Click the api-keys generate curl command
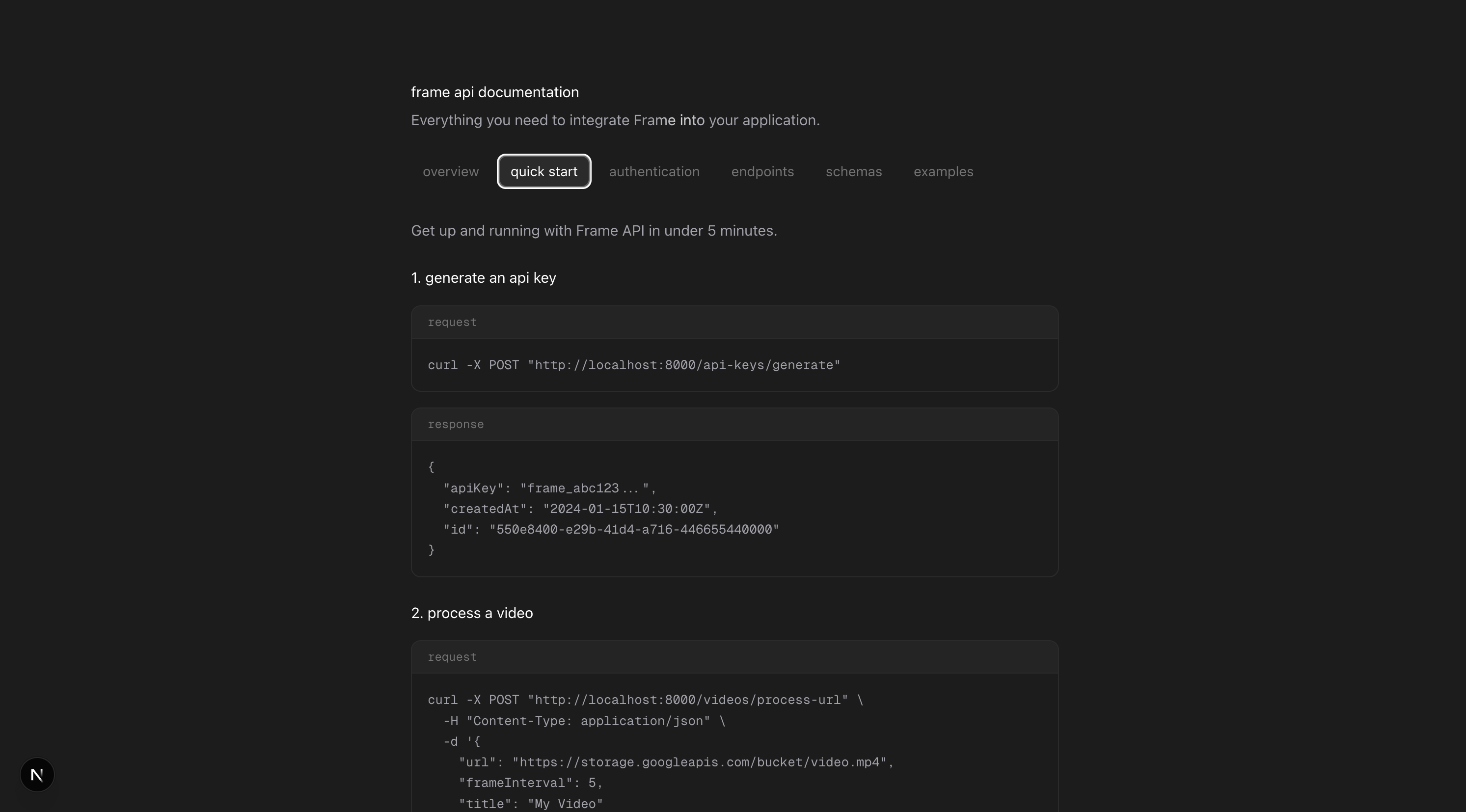The height and width of the screenshot is (812, 1466). coord(633,365)
